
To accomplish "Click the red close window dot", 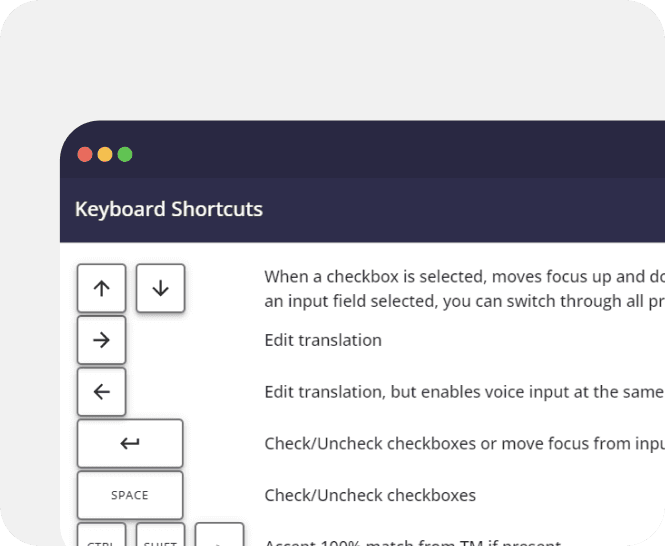I will tap(85, 154).
